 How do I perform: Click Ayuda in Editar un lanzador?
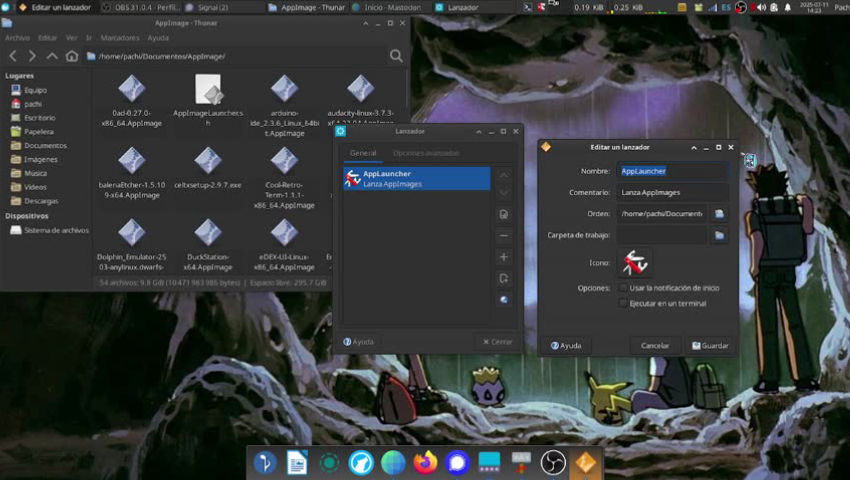pyautogui.click(x=566, y=345)
